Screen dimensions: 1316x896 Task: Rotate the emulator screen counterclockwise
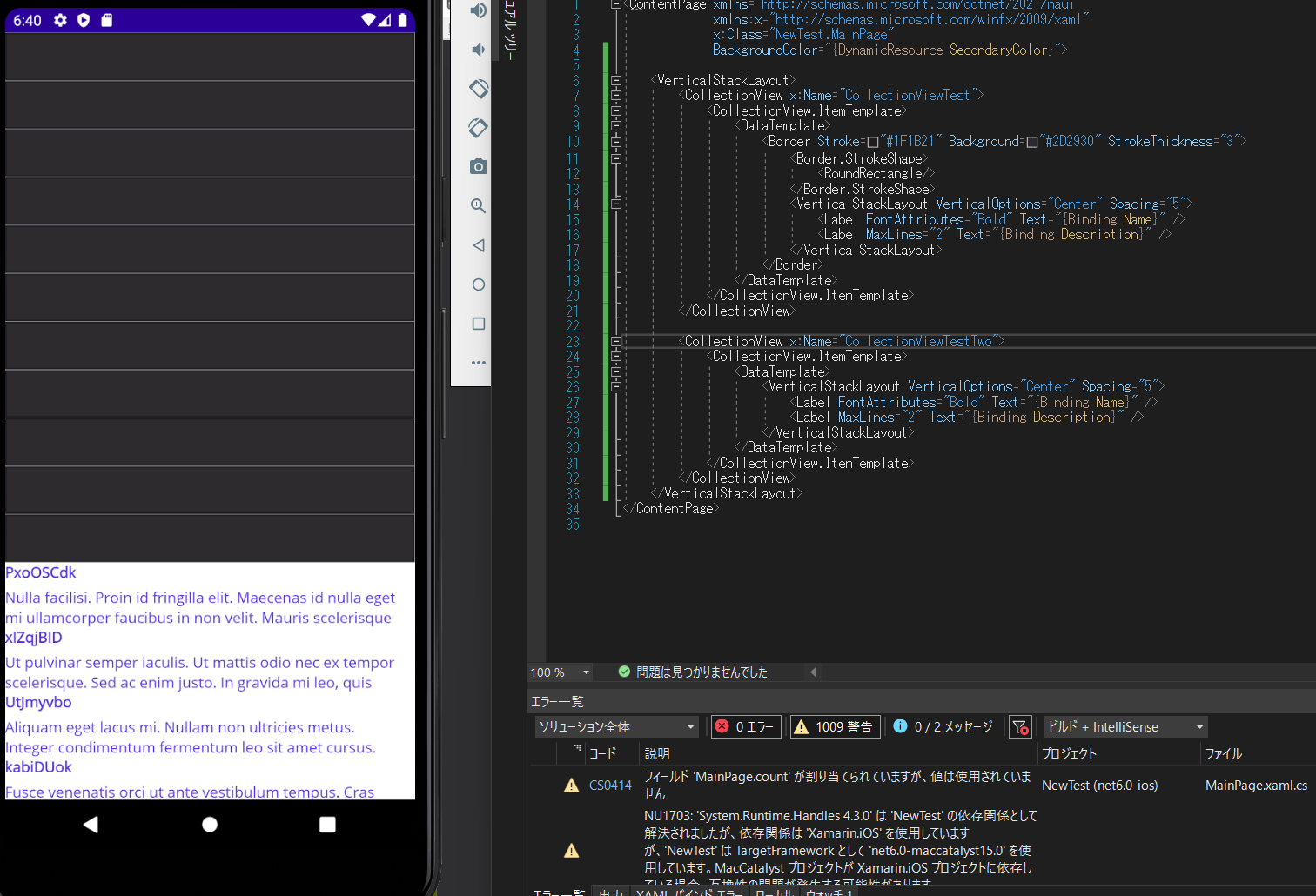click(x=478, y=88)
